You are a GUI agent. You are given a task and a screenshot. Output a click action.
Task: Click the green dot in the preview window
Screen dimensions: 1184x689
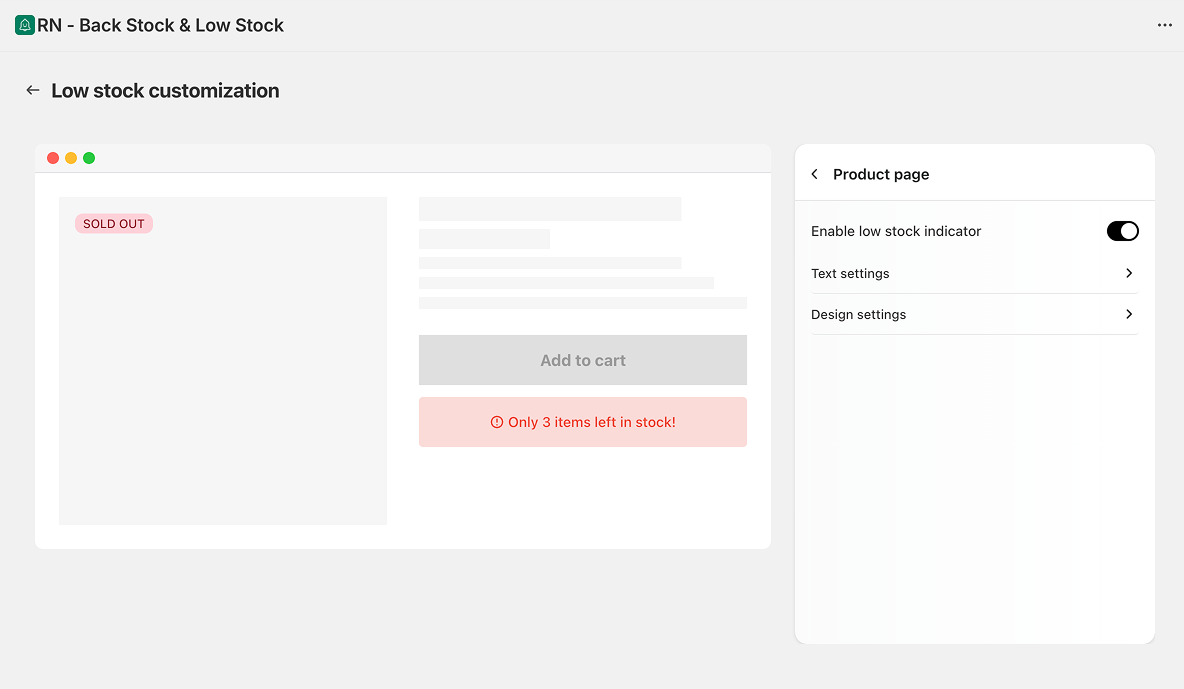coord(89,158)
